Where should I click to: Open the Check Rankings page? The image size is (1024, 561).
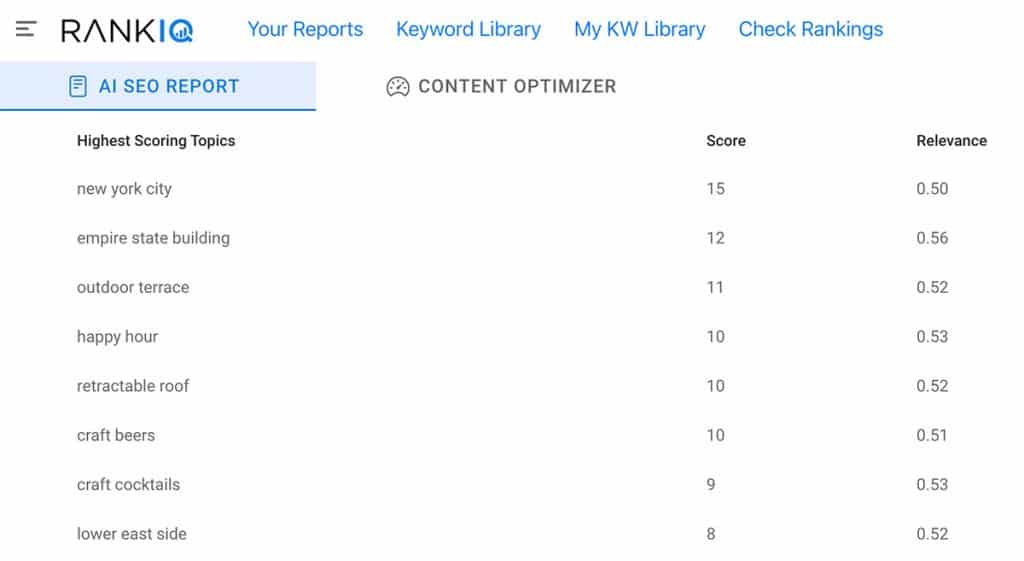click(x=810, y=29)
